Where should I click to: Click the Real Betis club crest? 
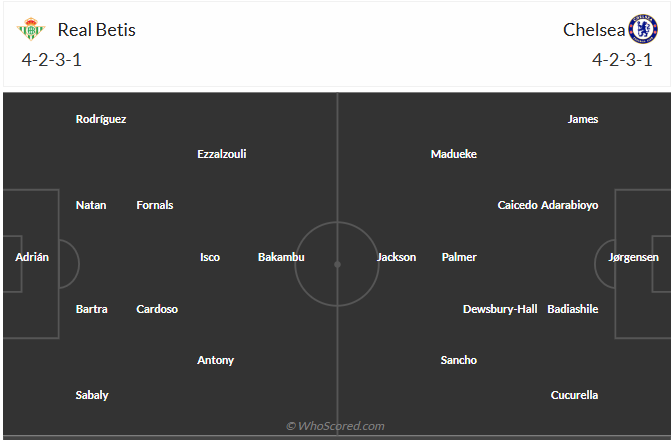31,29
